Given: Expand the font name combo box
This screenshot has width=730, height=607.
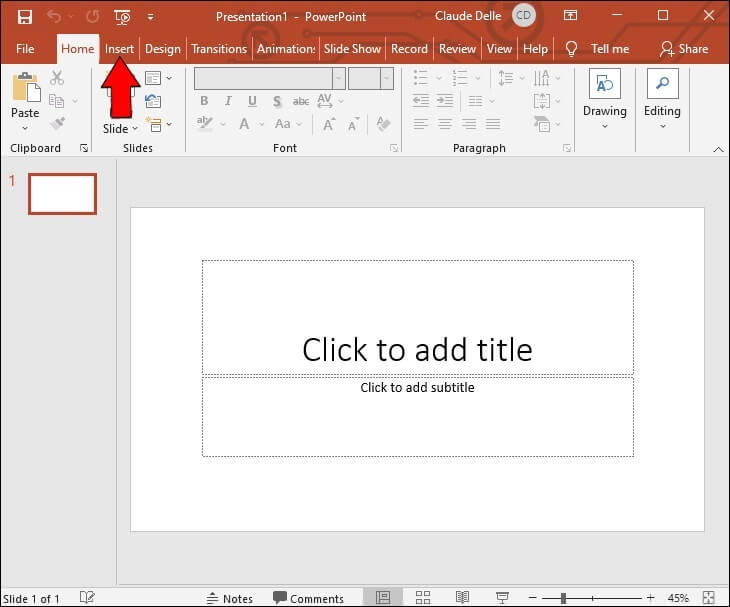Looking at the screenshot, I should [x=338, y=78].
